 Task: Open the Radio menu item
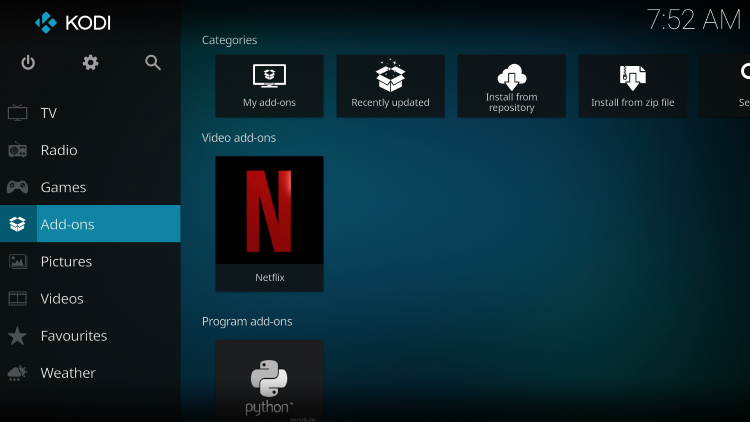point(90,150)
